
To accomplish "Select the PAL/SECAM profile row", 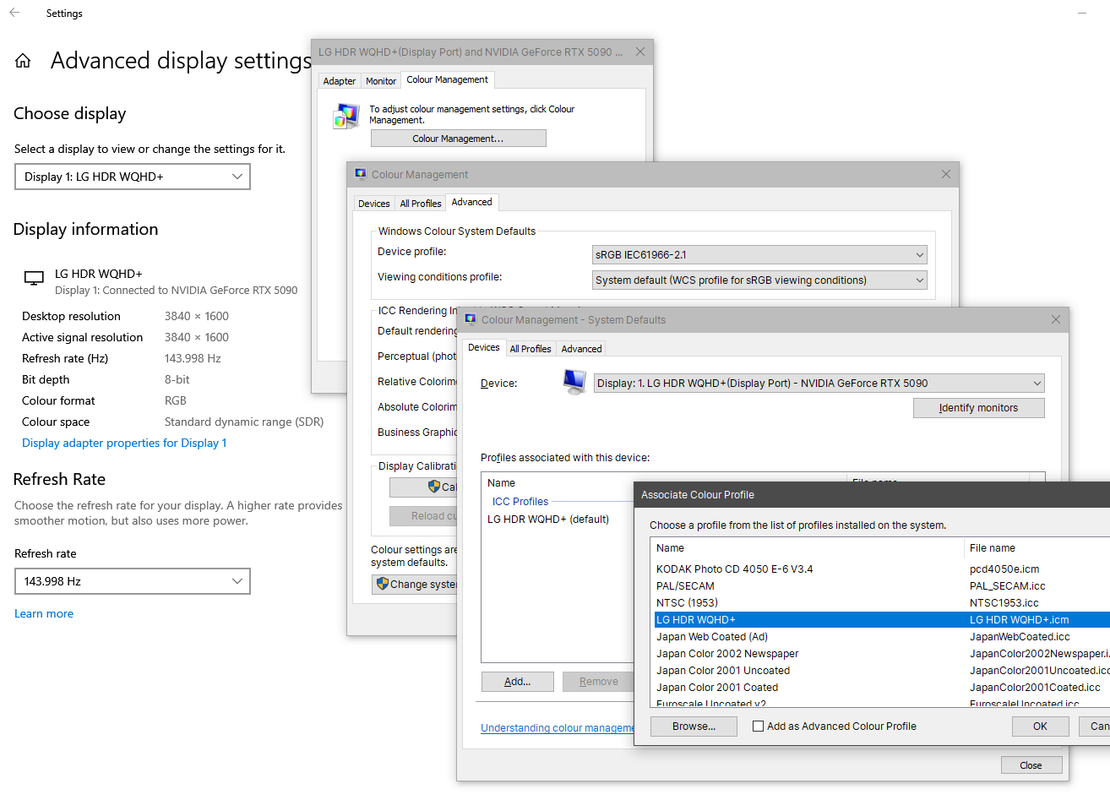I will click(882, 586).
